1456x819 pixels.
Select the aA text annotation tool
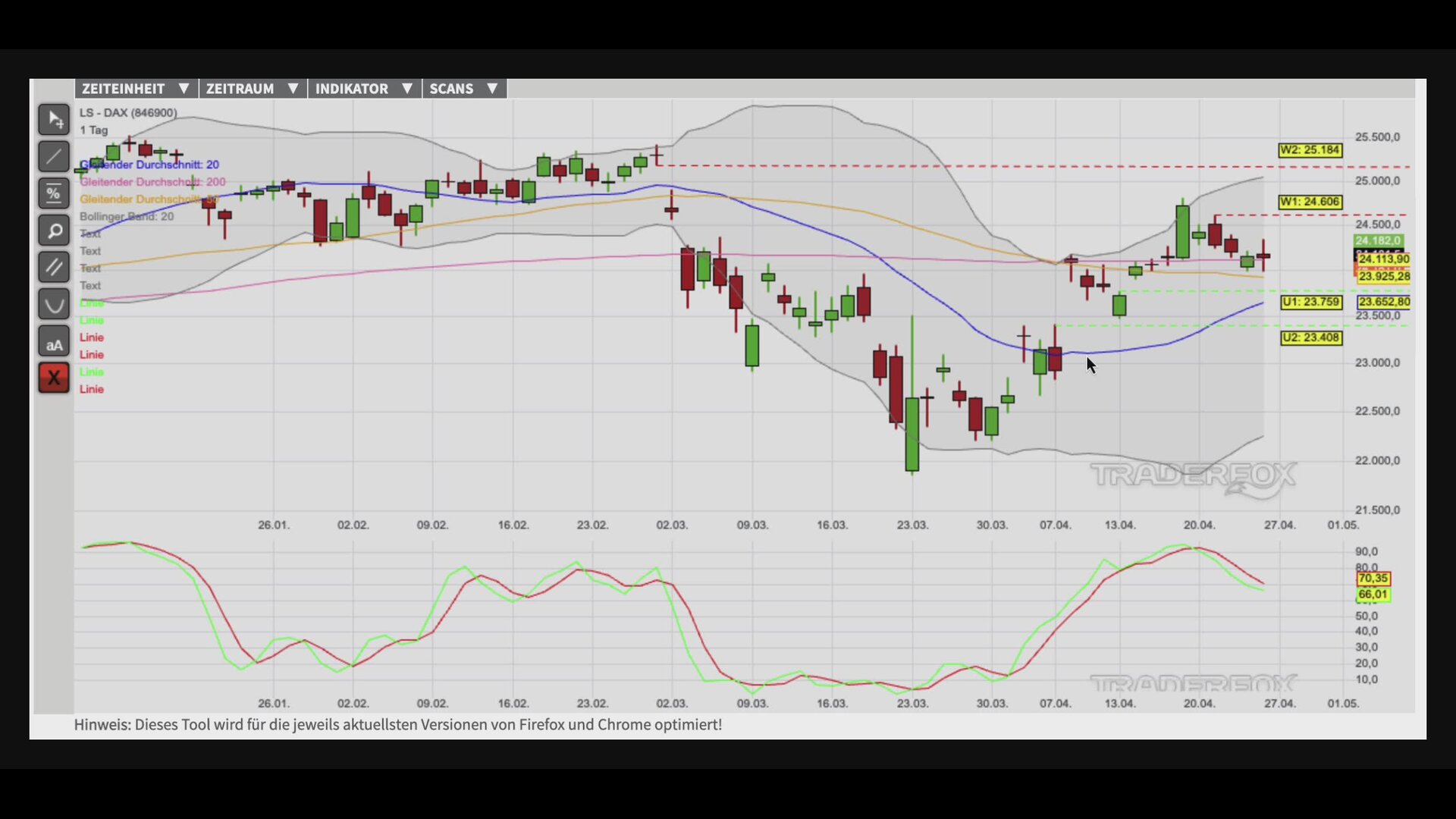coord(54,342)
